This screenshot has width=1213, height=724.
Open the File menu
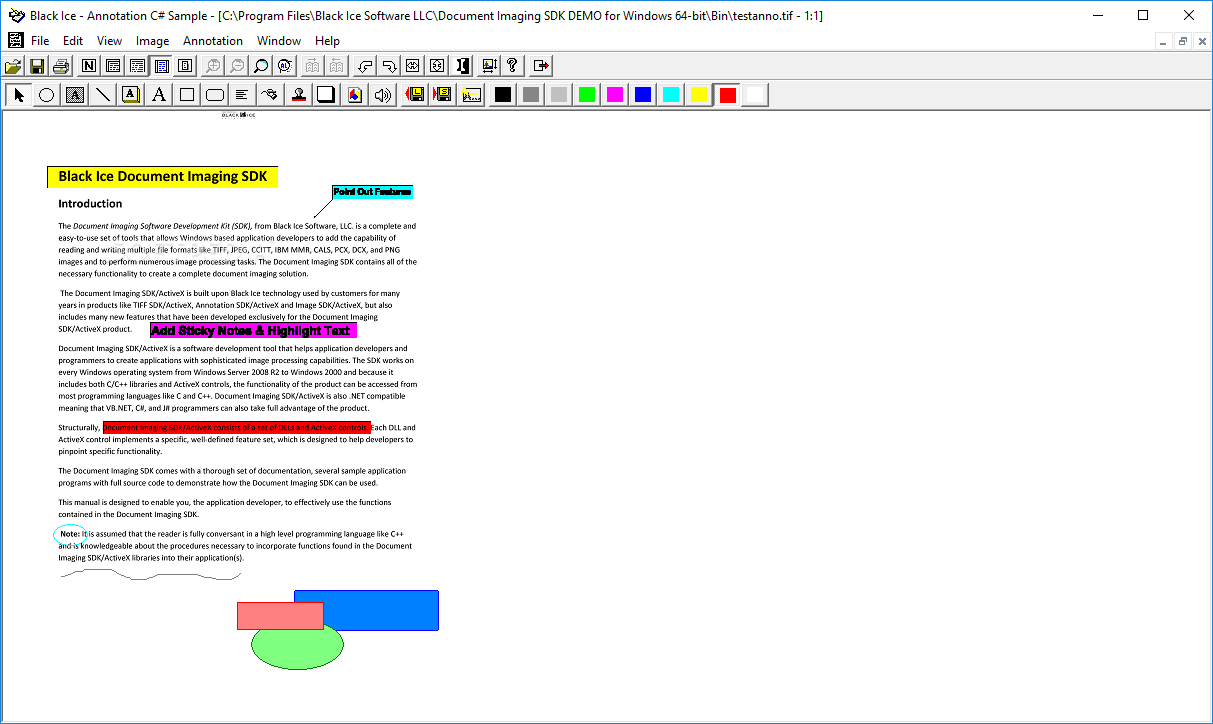(x=40, y=41)
